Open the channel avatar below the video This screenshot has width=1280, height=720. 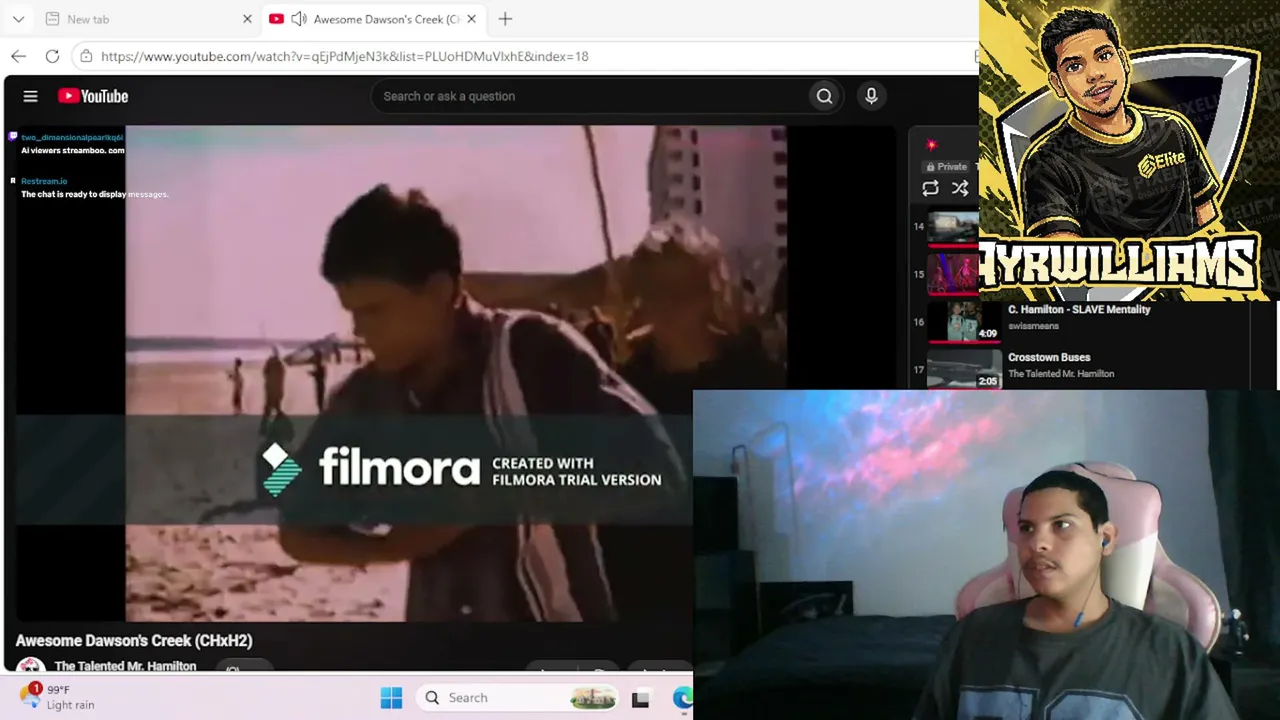(30, 665)
